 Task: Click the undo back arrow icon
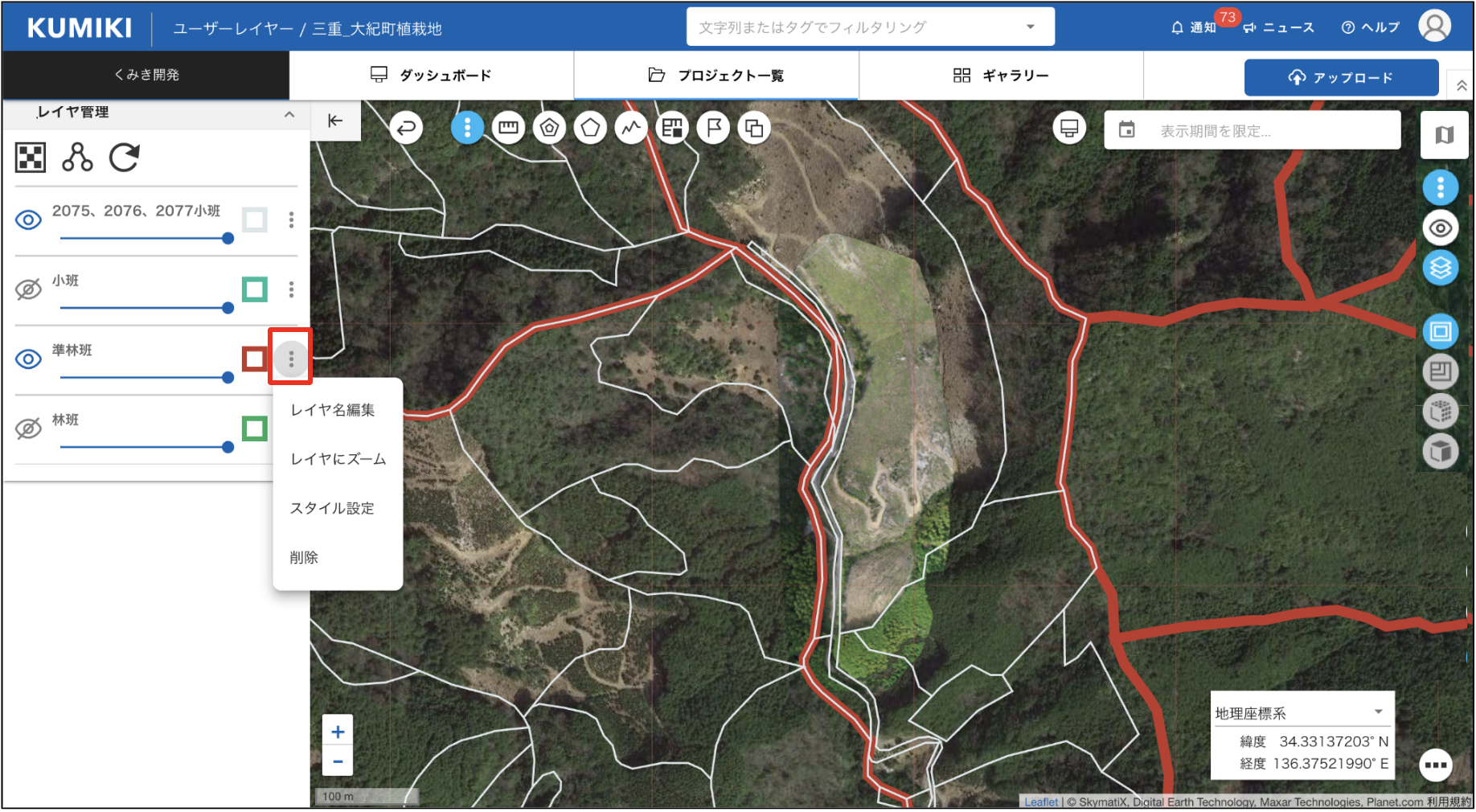pyautogui.click(x=407, y=128)
